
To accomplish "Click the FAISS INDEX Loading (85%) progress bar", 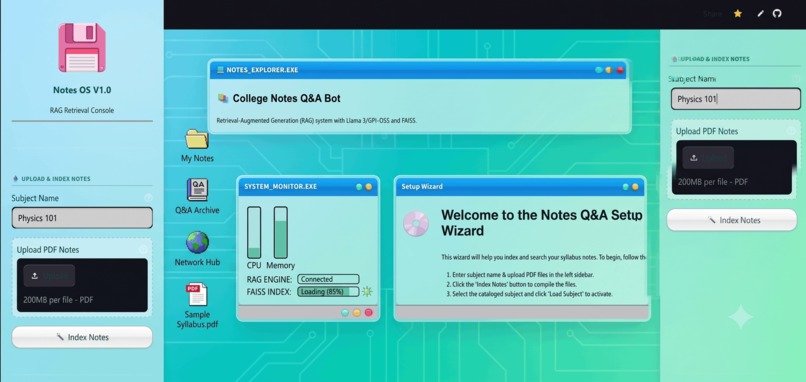I will click(x=328, y=292).
